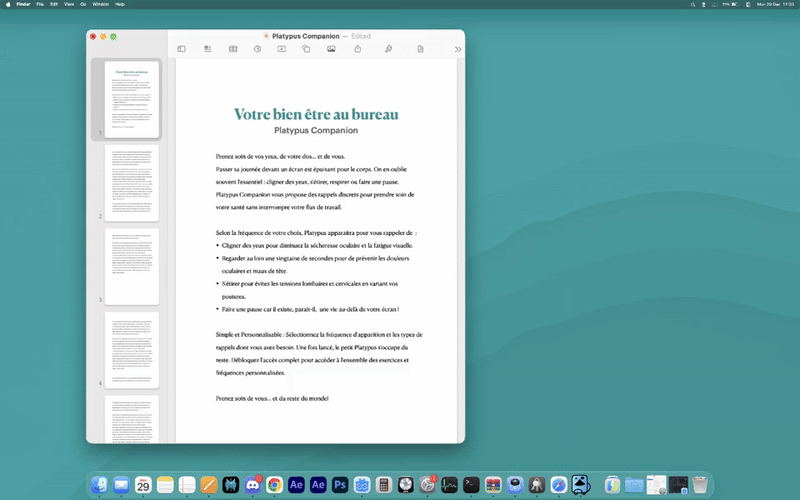Open the File menu

[x=40, y=5]
